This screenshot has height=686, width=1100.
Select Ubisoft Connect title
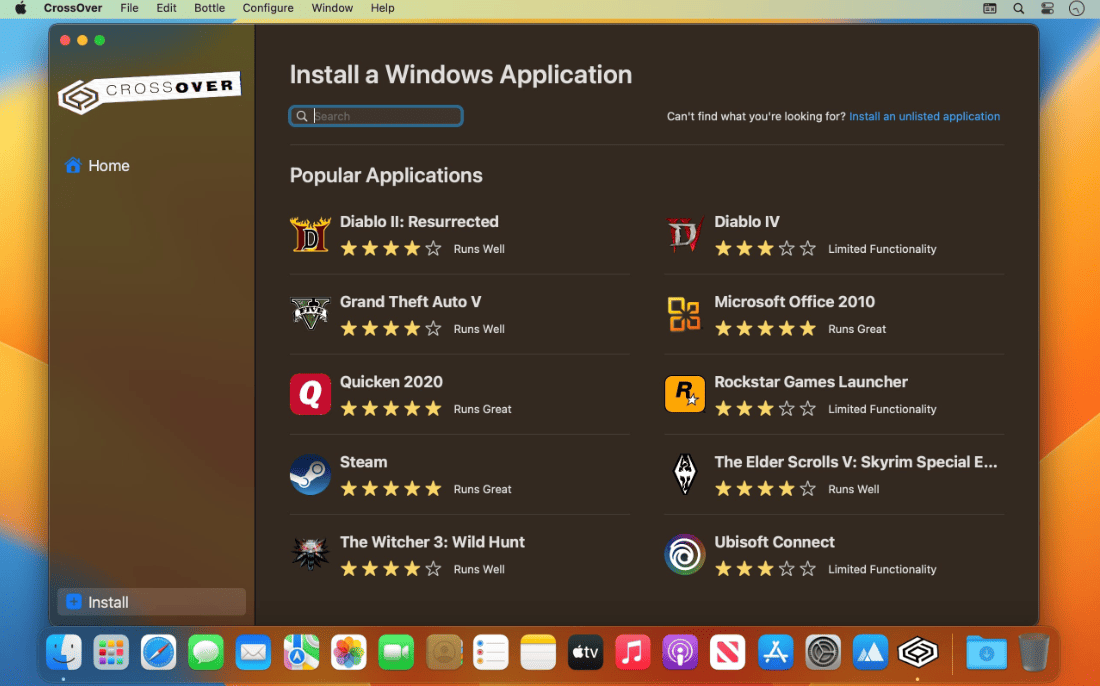pos(774,542)
